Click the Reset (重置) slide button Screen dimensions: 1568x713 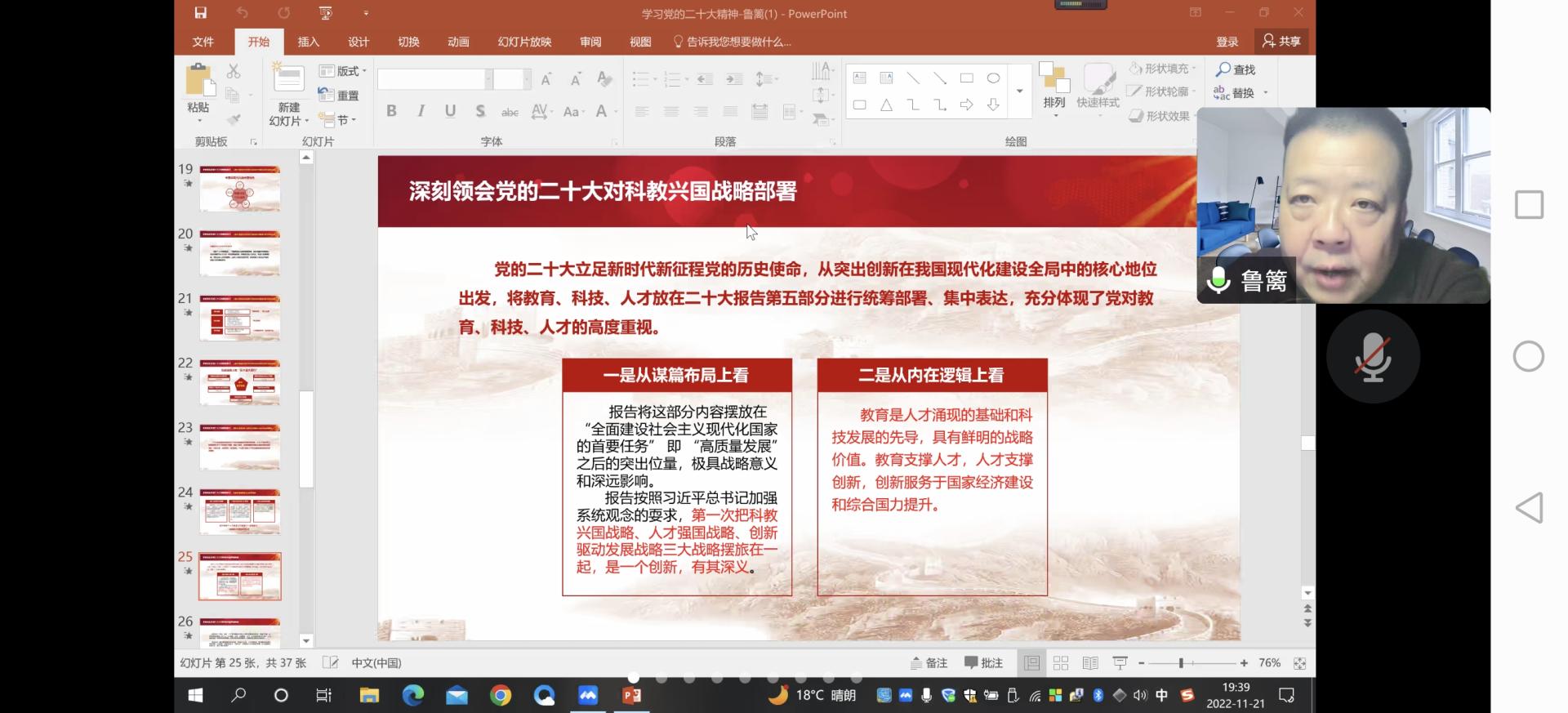click(x=339, y=96)
